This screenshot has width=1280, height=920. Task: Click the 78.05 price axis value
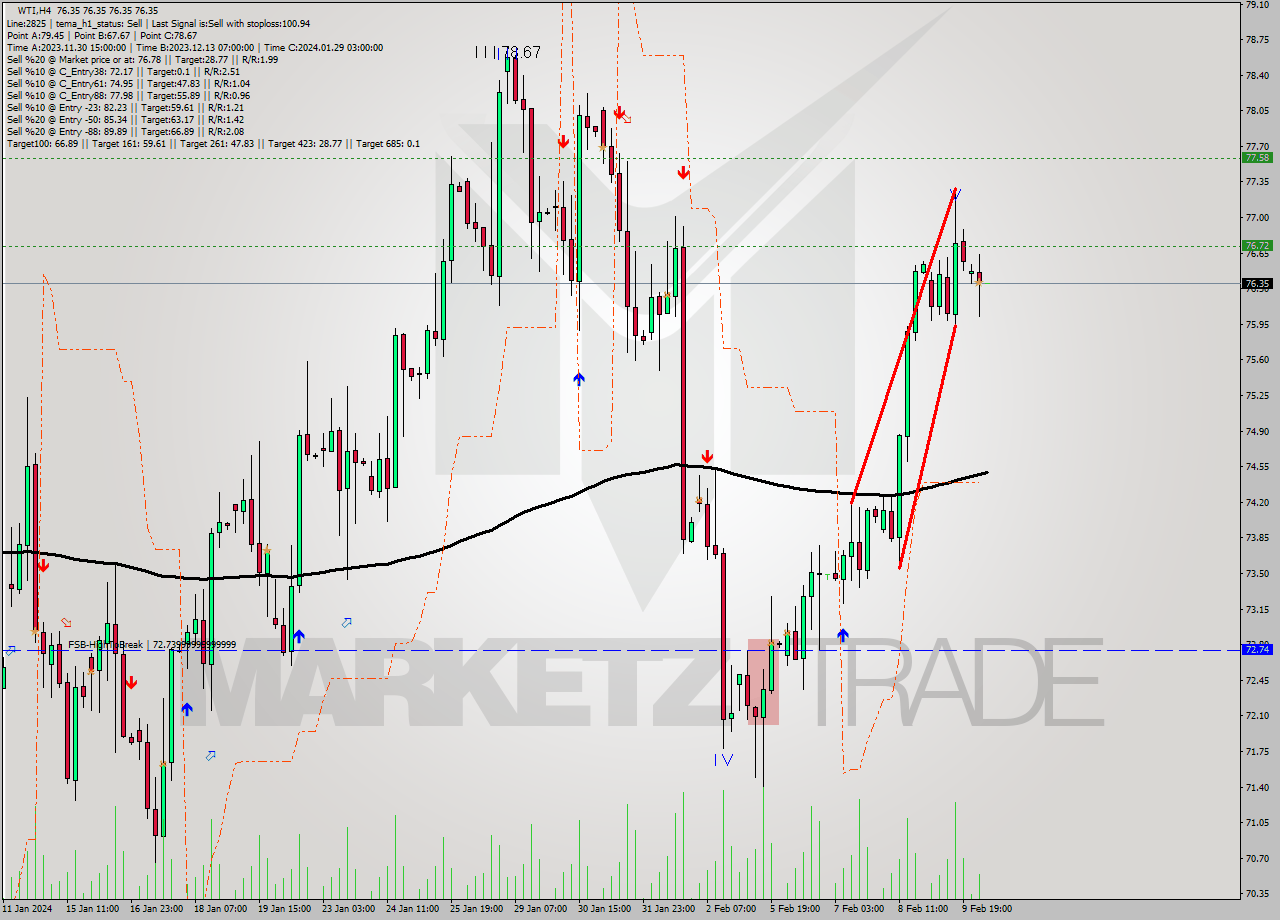[1257, 111]
